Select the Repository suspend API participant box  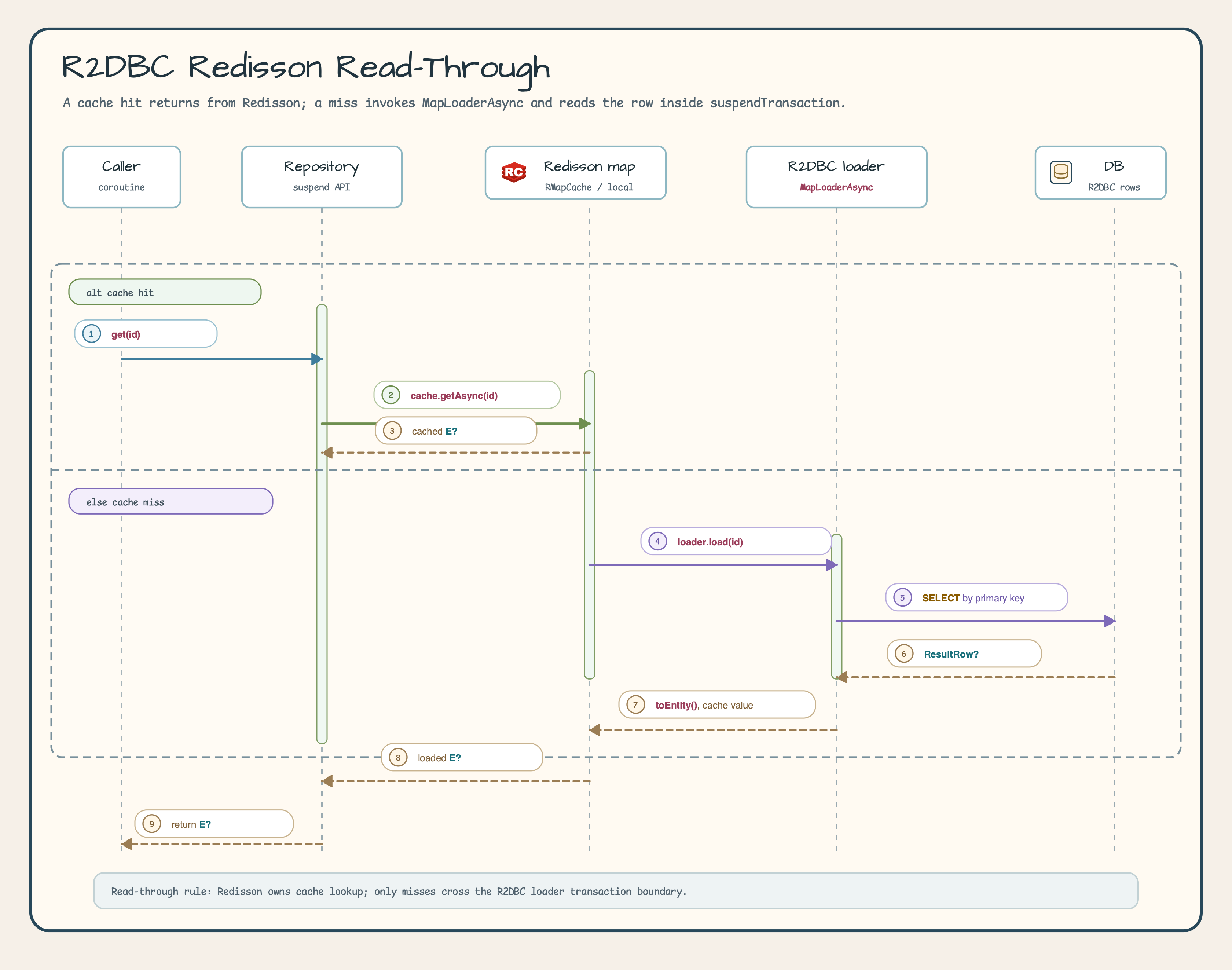(321, 177)
